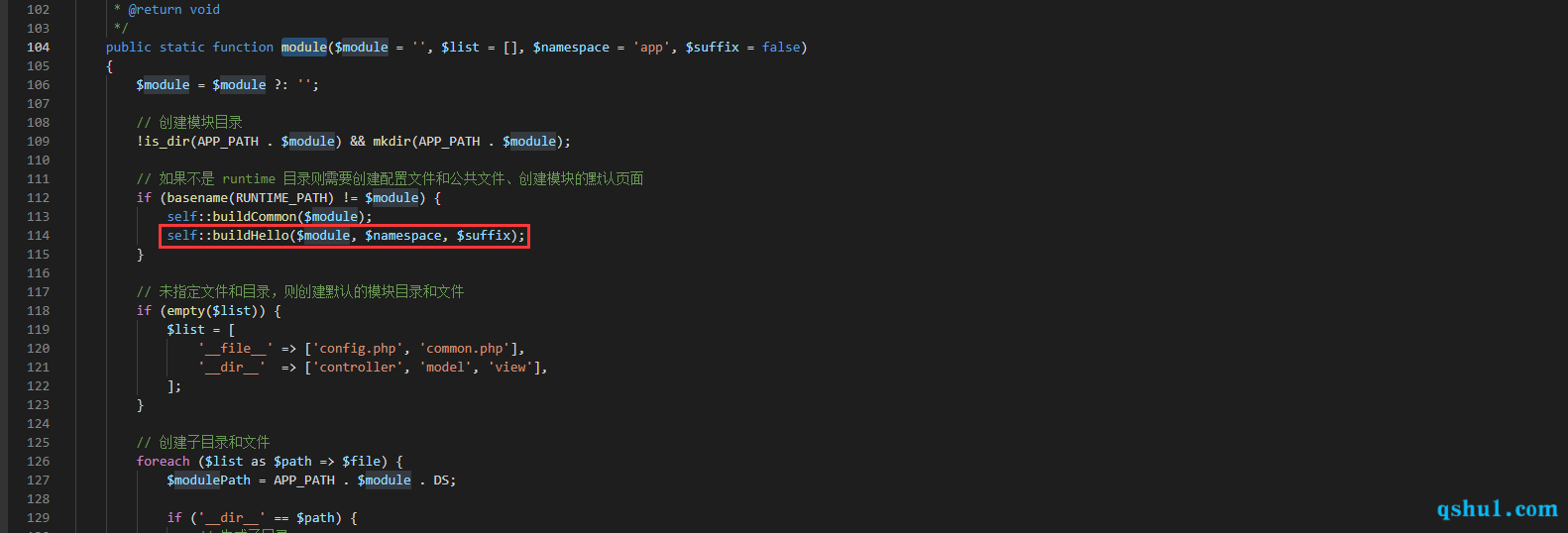Click line number 104 in the gutter

[x=38, y=48]
